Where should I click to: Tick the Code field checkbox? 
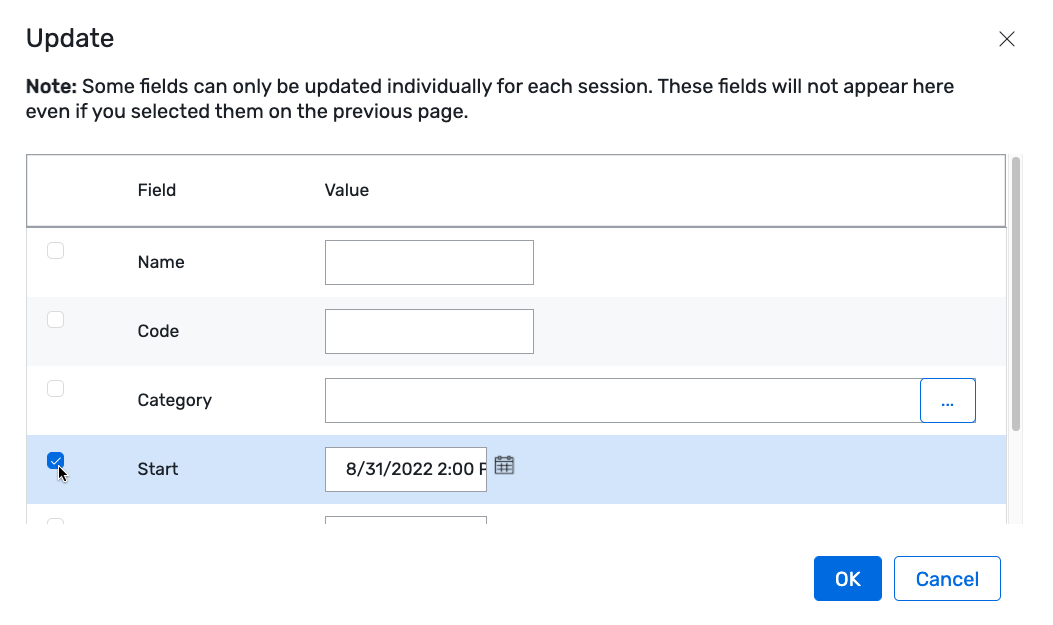pyautogui.click(x=56, y=320)
